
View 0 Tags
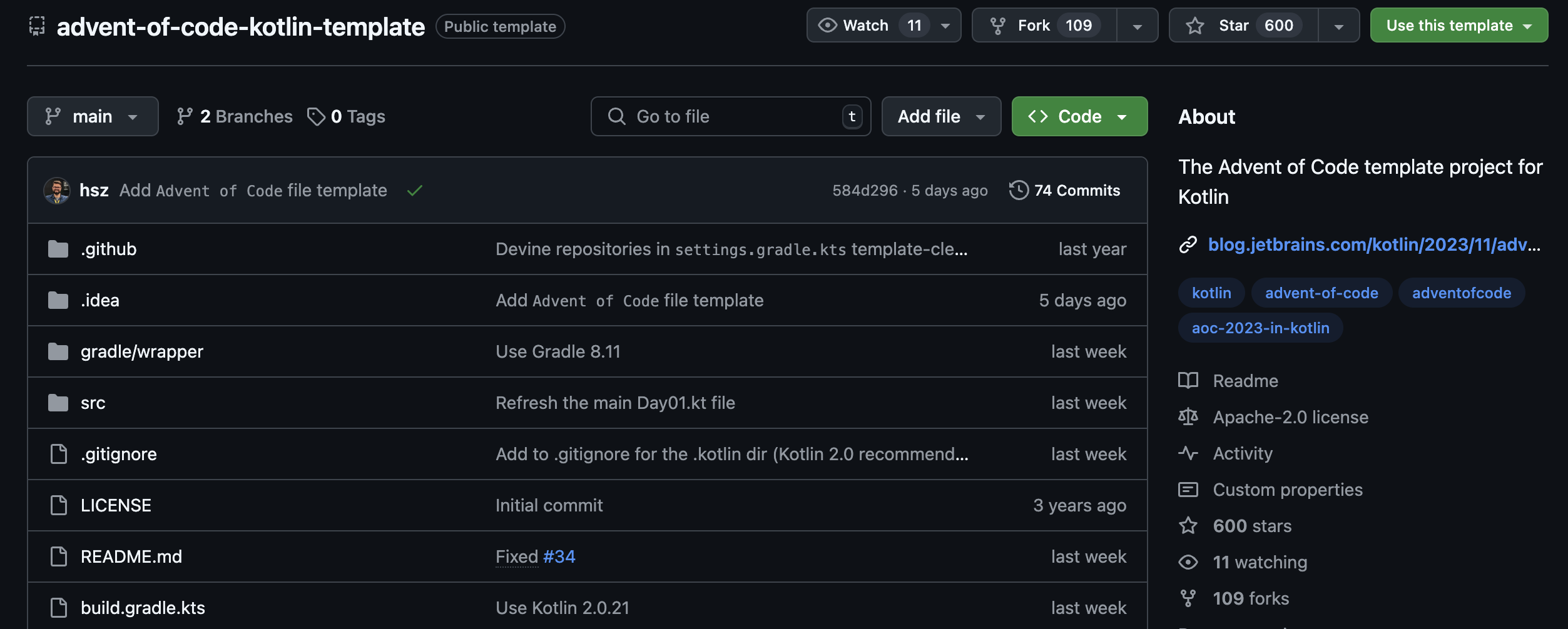pos(346,116)
